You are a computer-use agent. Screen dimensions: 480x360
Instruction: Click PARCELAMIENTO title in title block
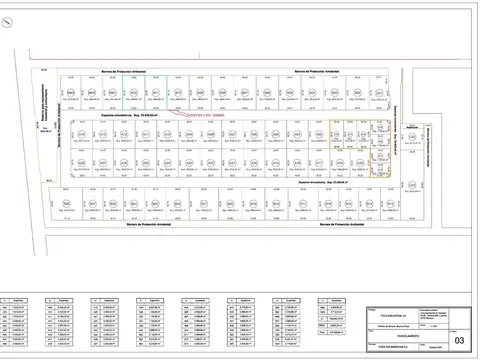408,336
